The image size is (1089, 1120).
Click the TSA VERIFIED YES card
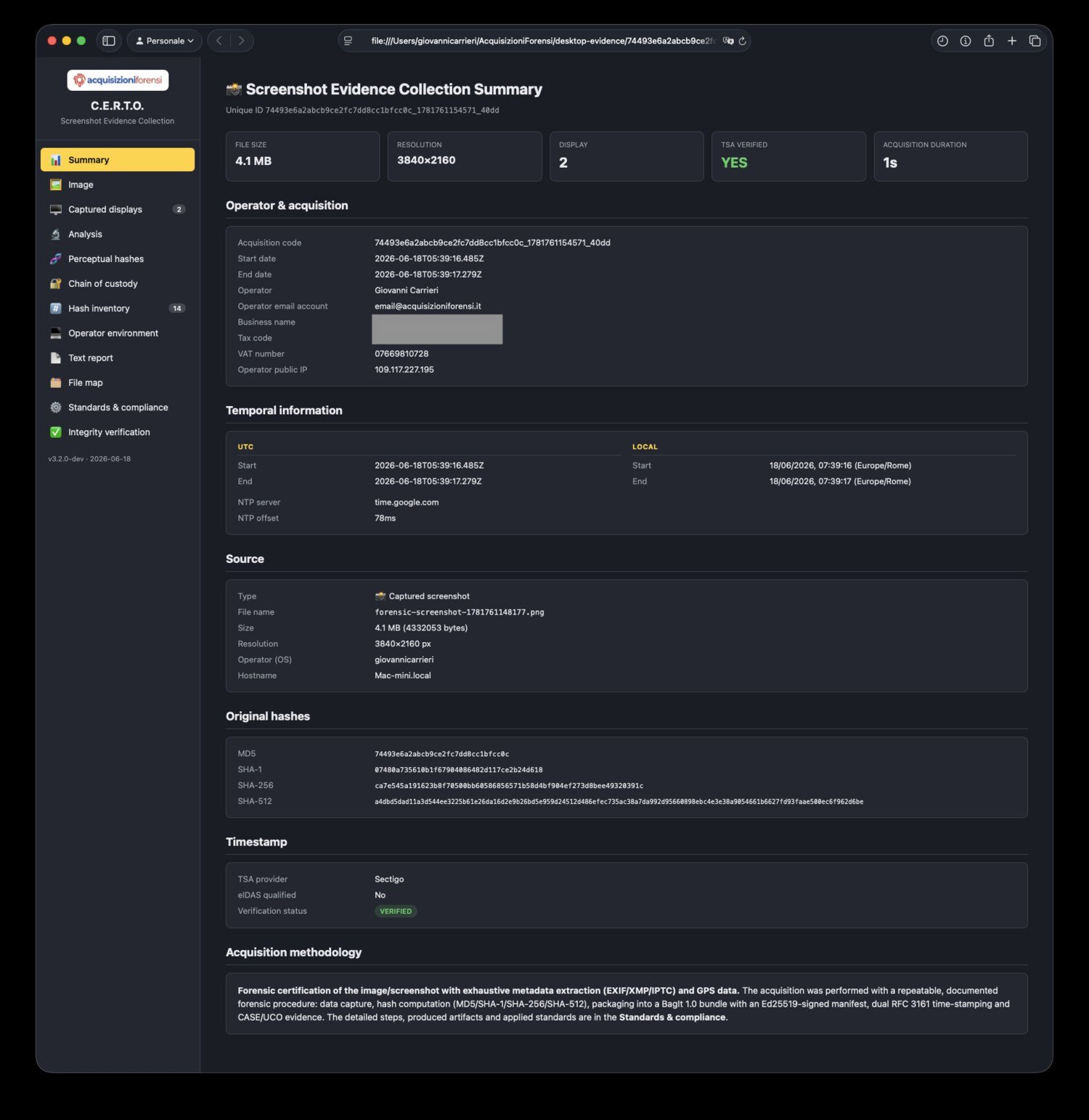(x=788, y=156)
